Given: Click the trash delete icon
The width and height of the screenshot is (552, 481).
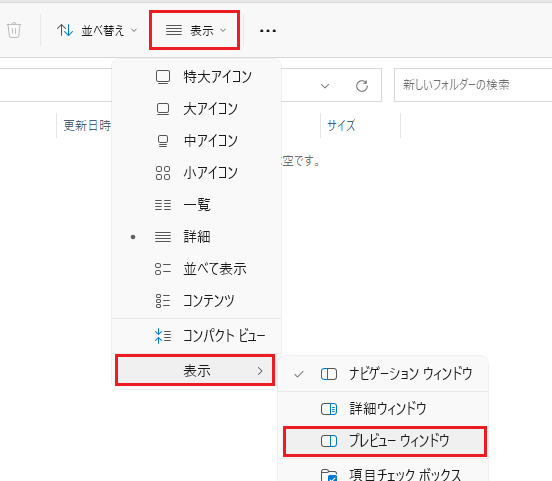Looking at the screenshot, I should click(x=14, y=30).
